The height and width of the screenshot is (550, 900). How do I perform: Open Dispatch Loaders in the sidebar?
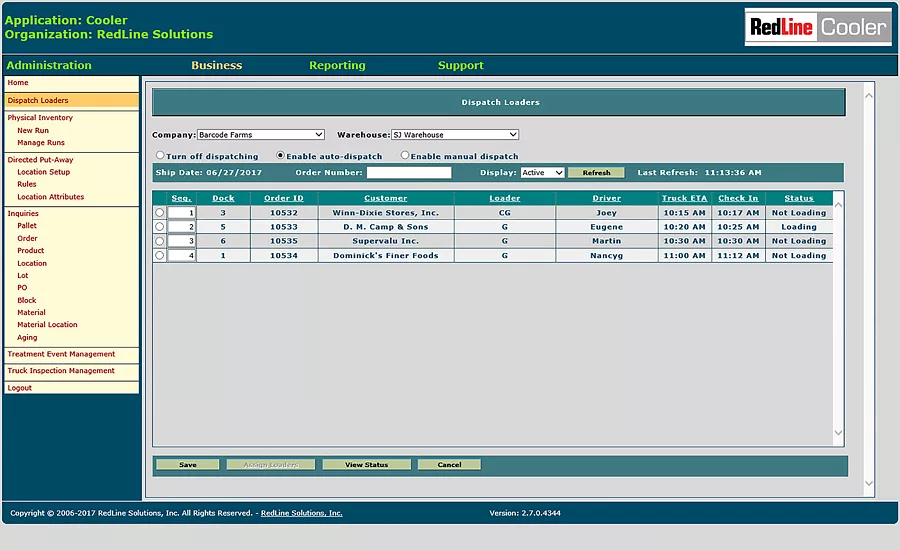pos(38,100)
